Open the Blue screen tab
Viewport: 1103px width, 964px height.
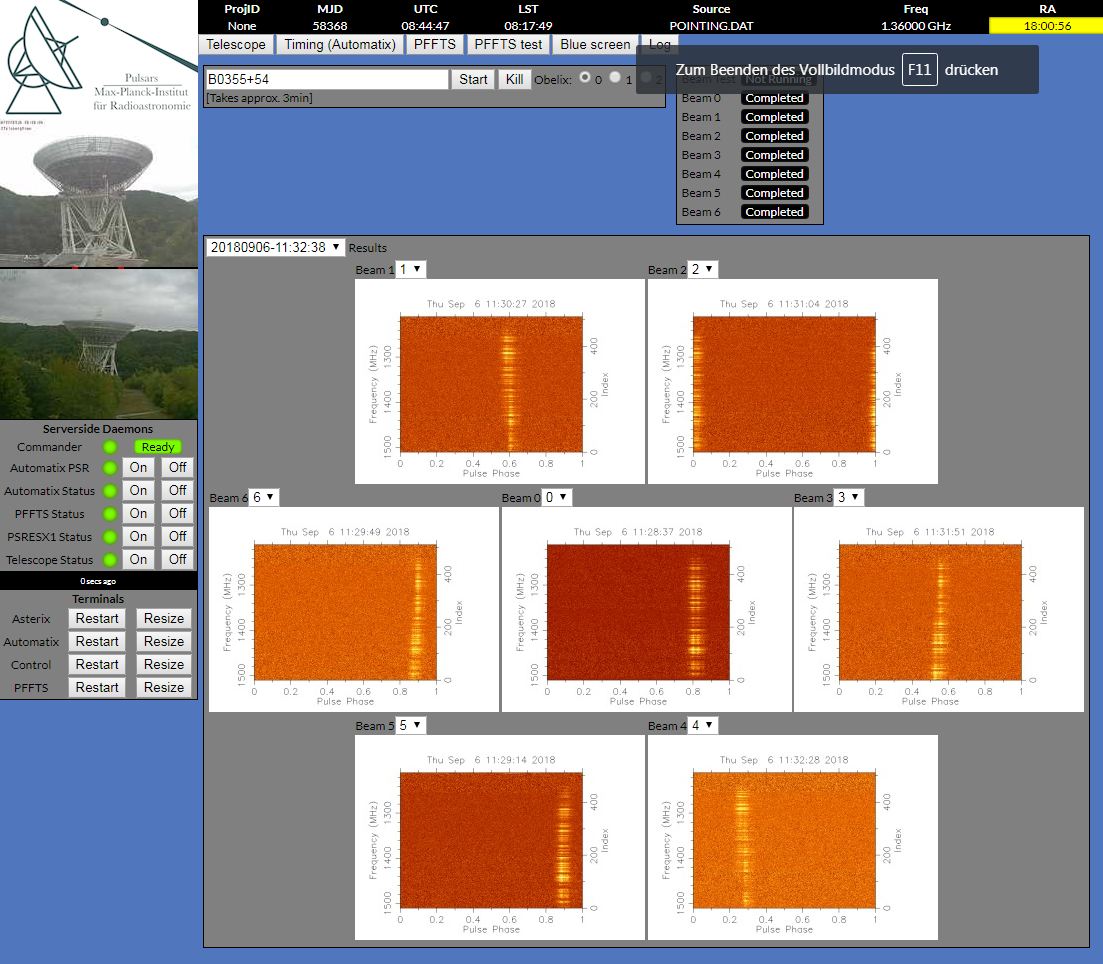pyautogui.click(x=595, y=44)
